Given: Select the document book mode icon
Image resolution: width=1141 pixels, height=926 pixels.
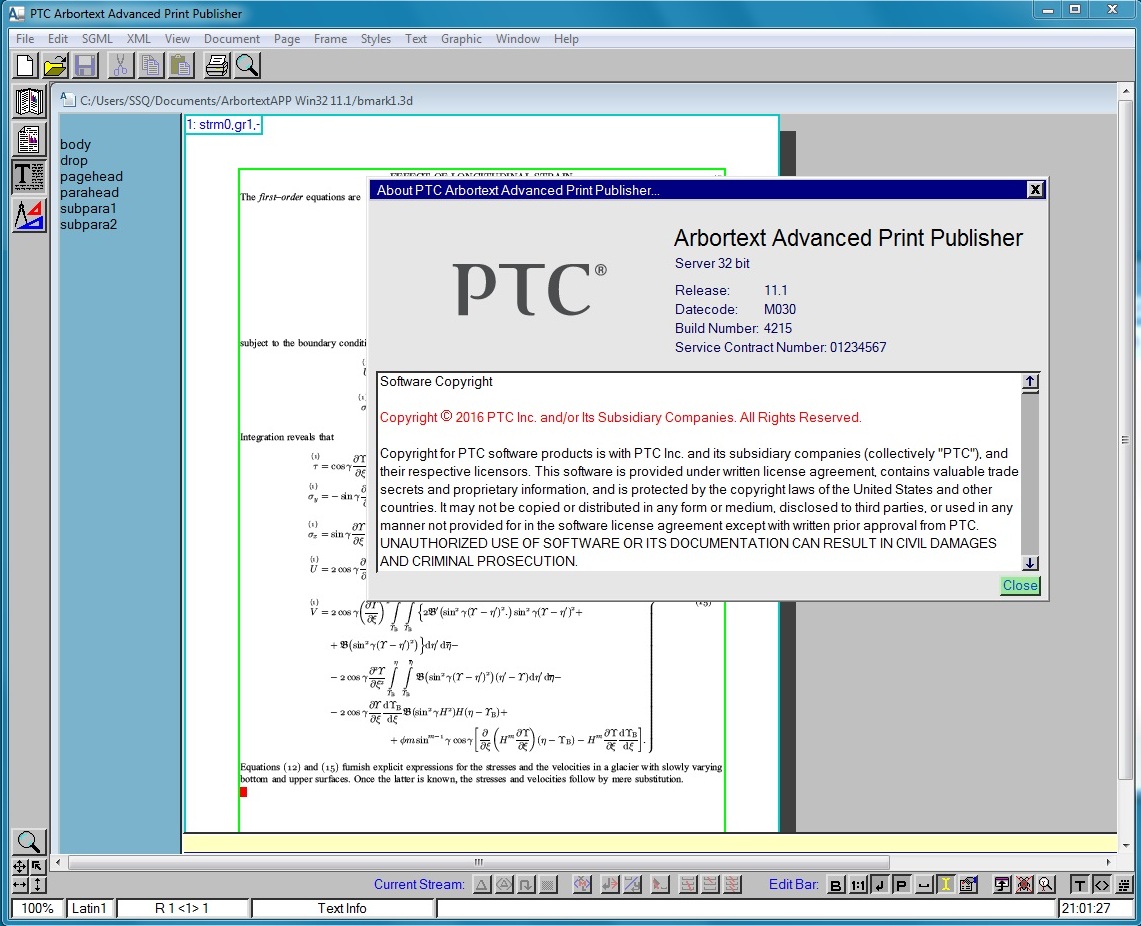Looking at the screenshot, I should (x=29, y=101).
